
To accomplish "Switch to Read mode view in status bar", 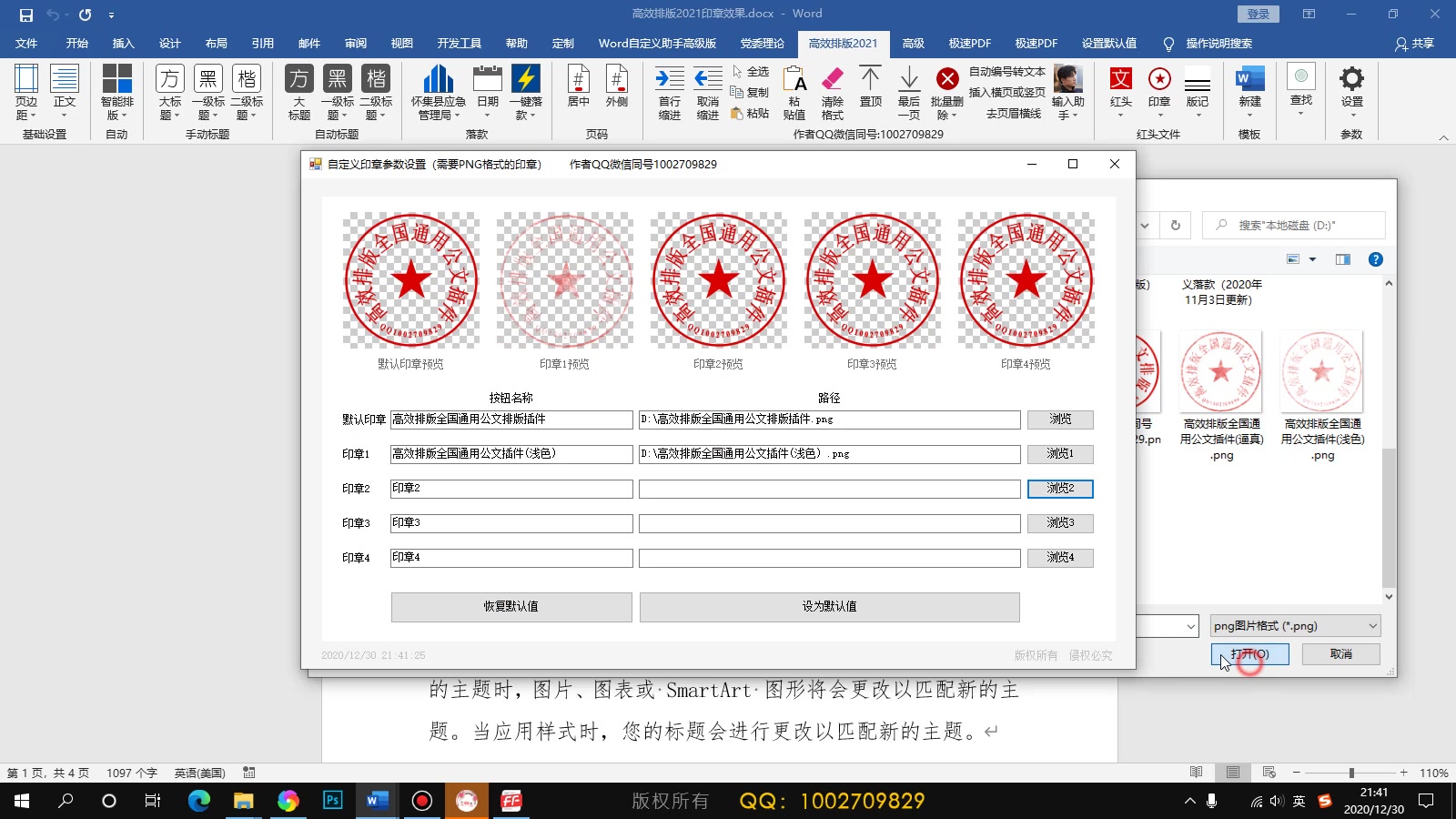I will point(1196,773).
